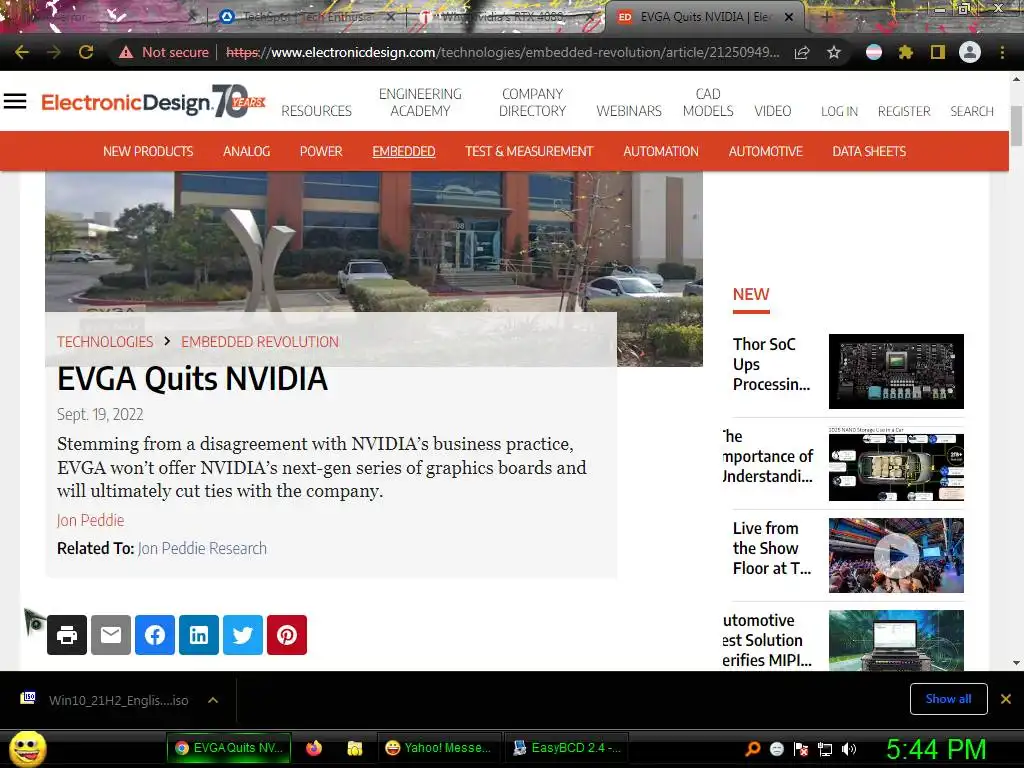Select EMBEDDED category

point(404,152)
